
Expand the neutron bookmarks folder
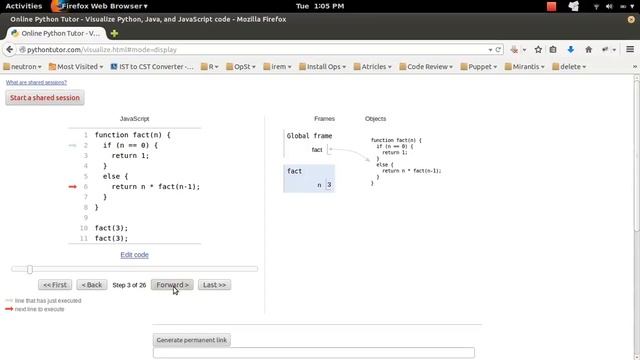coord(22,67)
